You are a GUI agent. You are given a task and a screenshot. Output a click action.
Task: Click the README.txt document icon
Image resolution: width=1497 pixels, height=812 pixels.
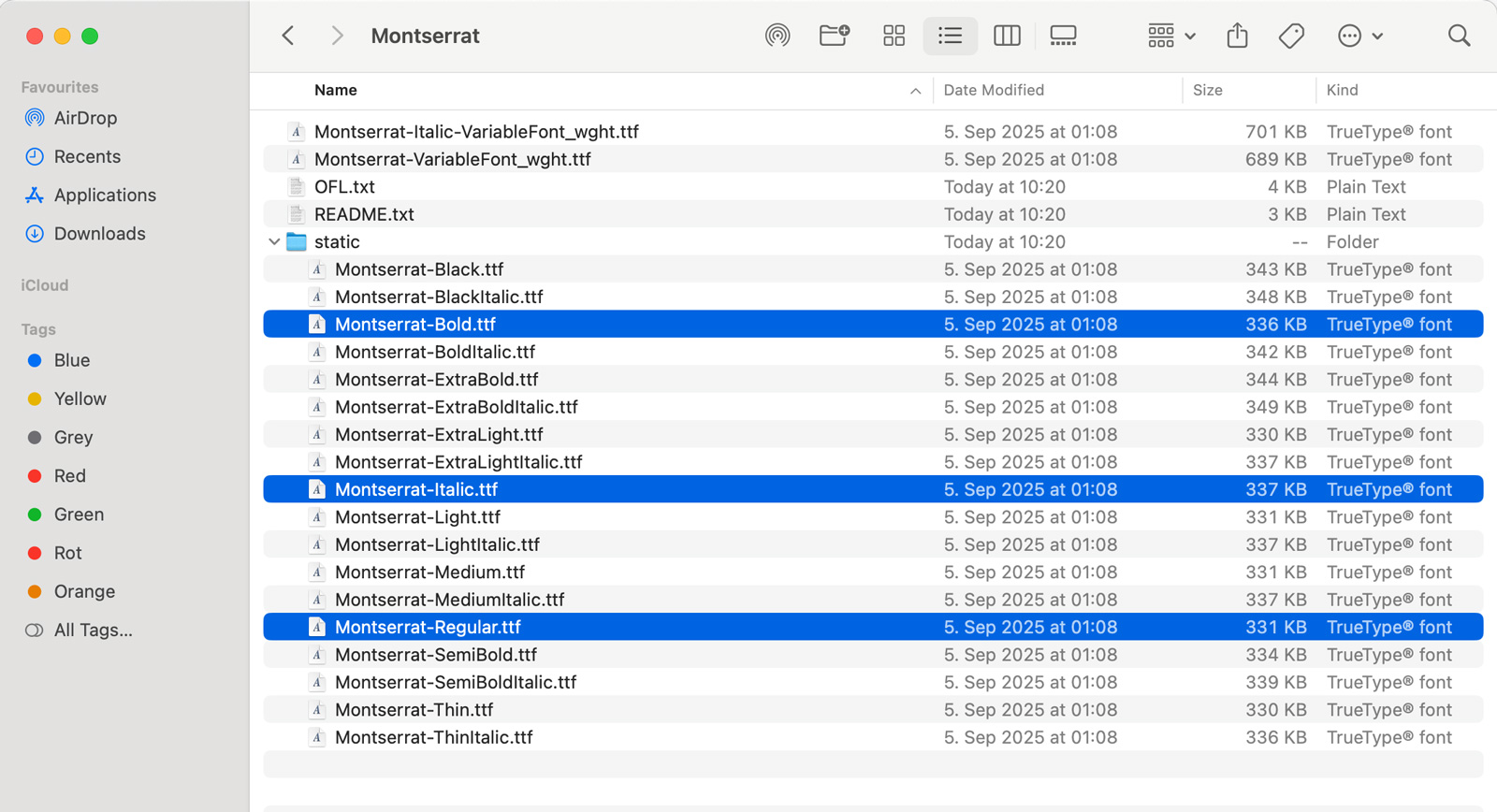[297, 214]
